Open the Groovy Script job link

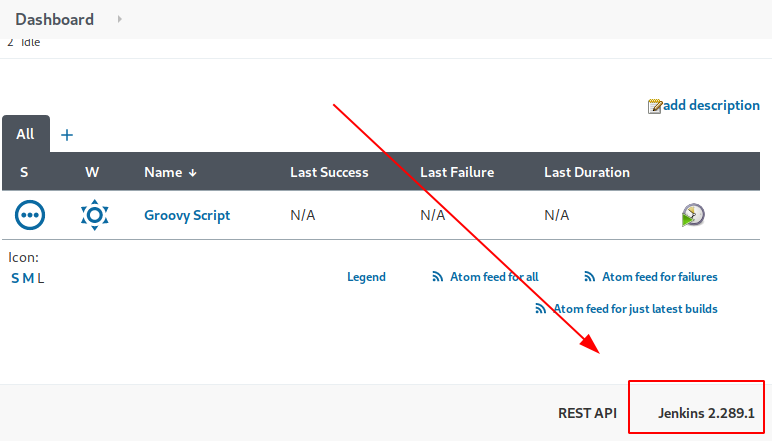[187, 215]
